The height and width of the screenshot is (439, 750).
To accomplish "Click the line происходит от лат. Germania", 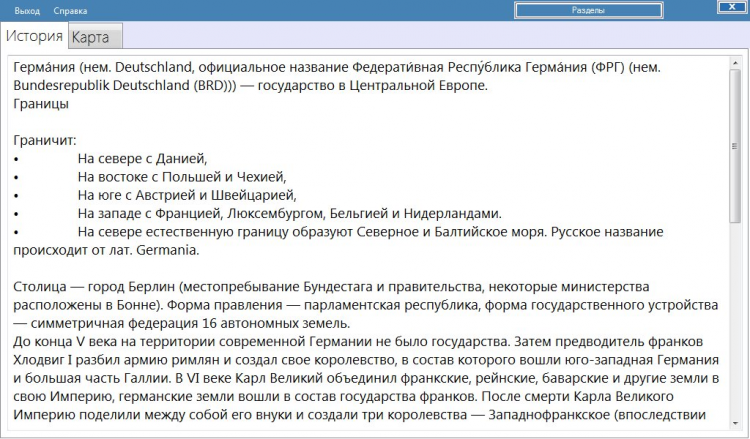I will tap(106, 250).
